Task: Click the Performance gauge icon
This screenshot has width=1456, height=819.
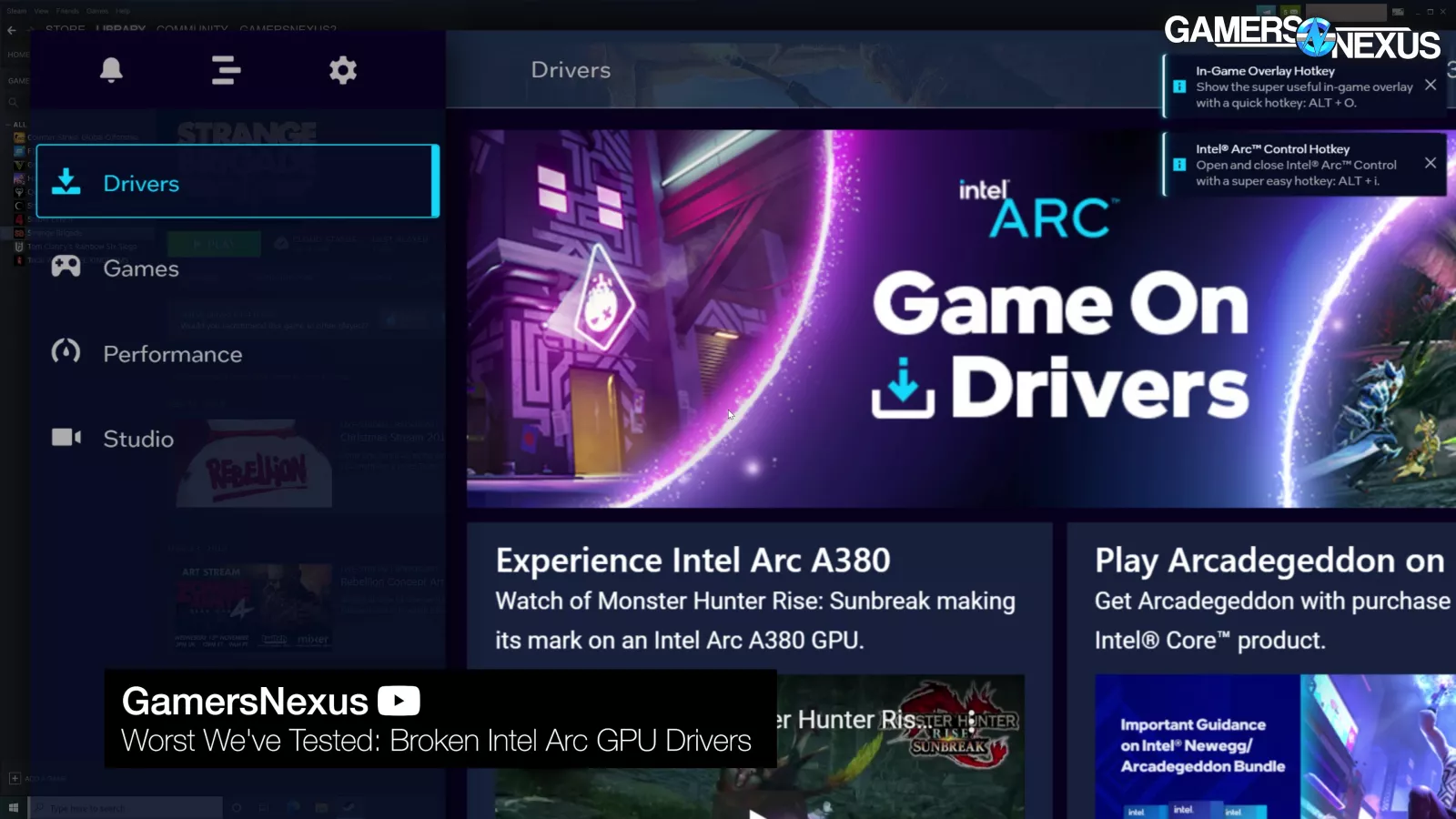Action: pos(66,352)
